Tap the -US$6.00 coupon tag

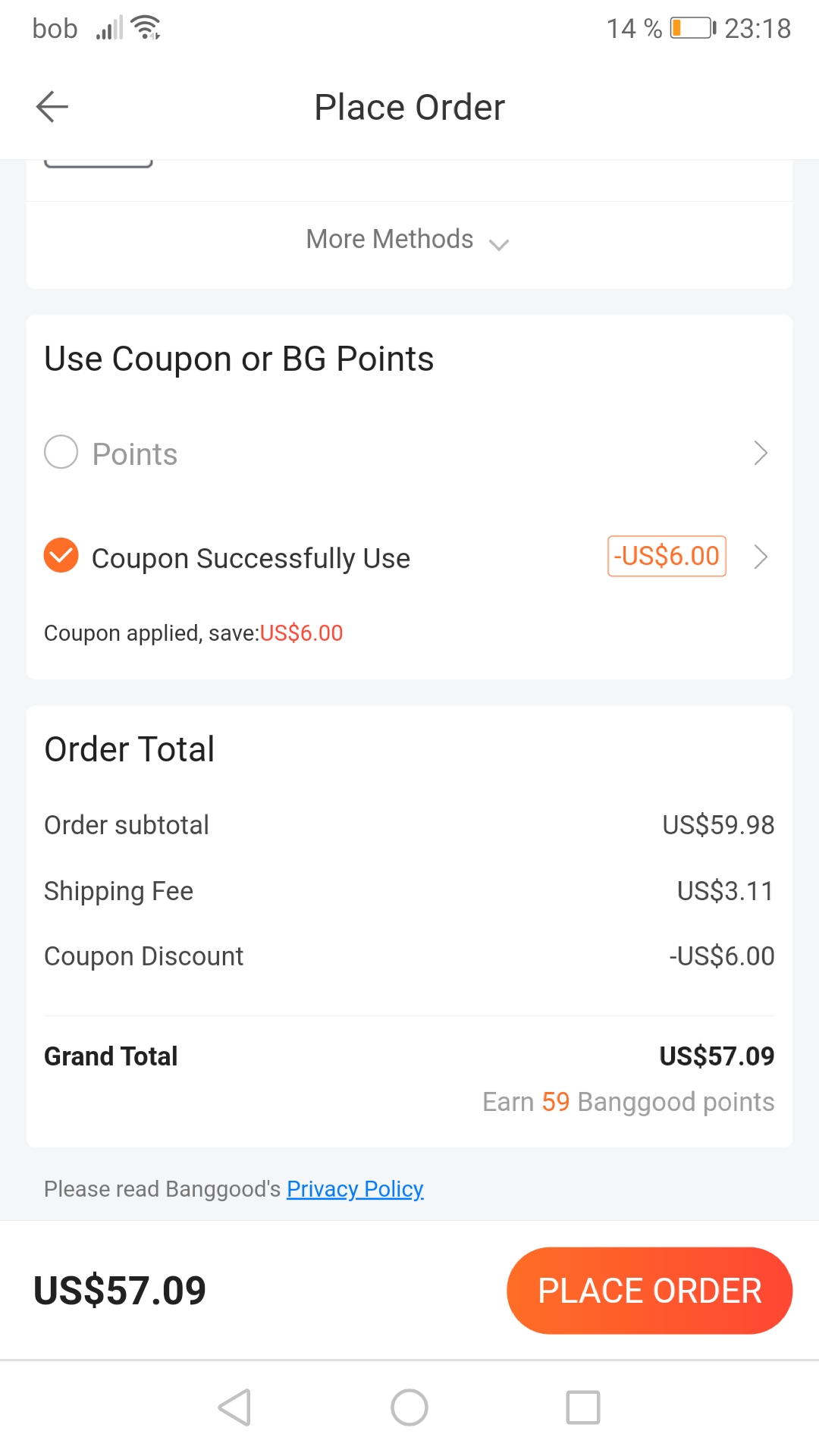pyautogui.click(x=667, y=557)
